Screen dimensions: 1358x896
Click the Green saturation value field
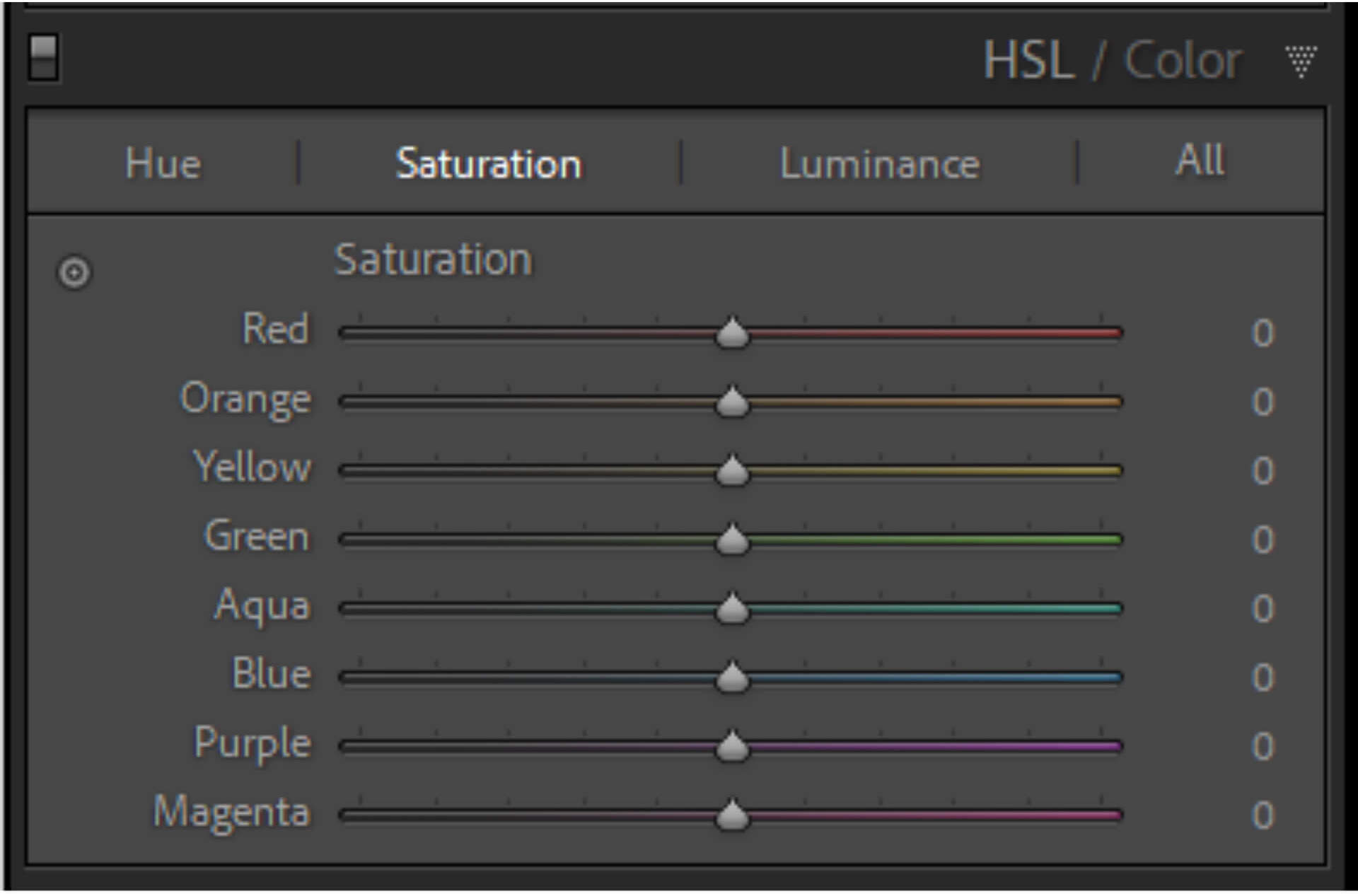click(x=1263, y=539)
